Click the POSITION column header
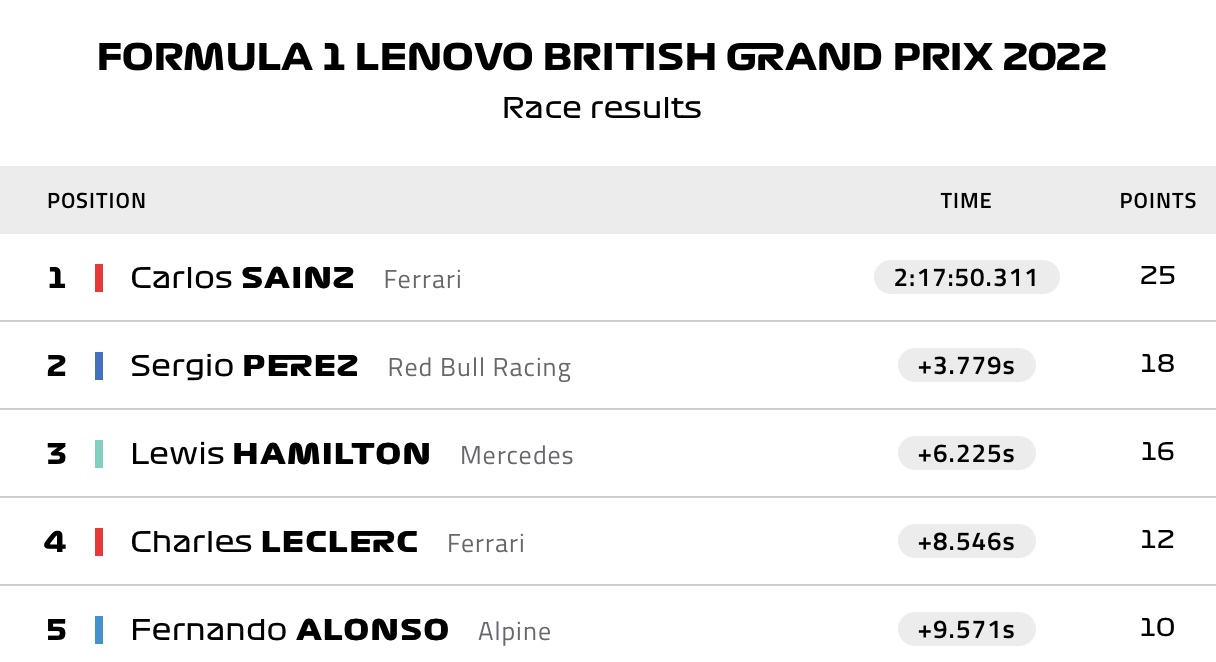This screenshot has width=1216, height=662. pyautogui.click(x=97, y=201)
